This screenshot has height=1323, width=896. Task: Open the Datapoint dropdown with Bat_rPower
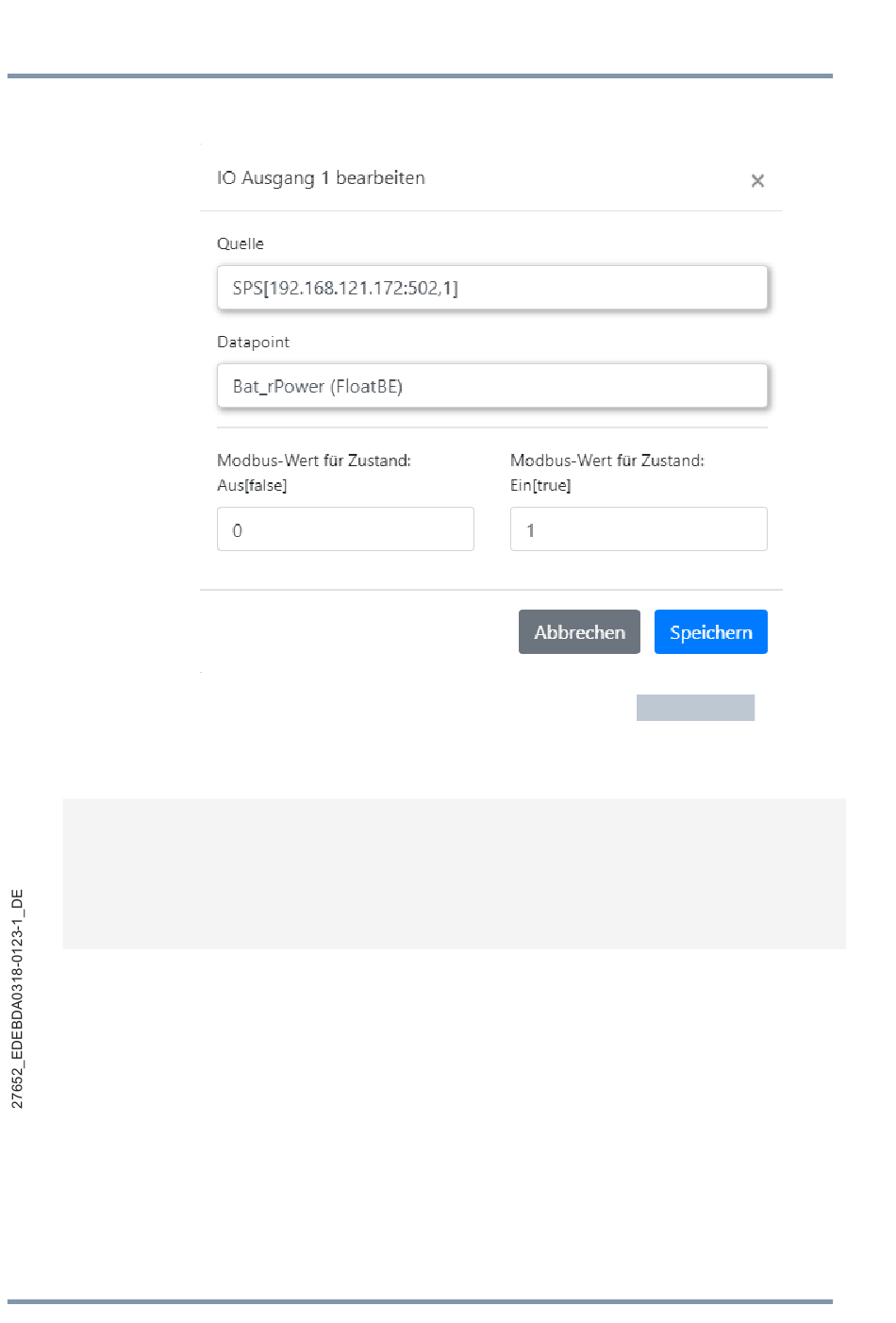click(492, 386)
